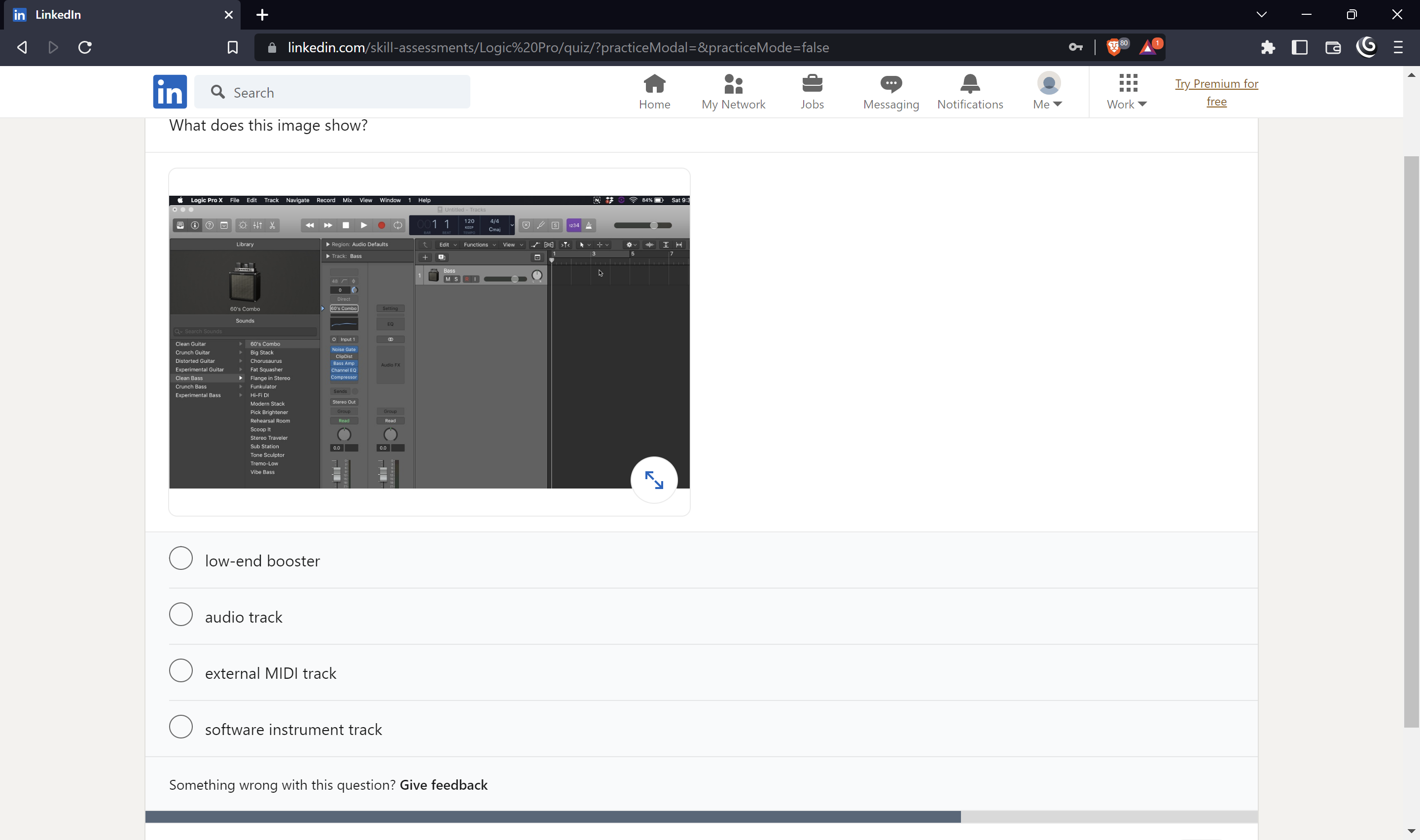Viewport: 1420px width, 840px height.
Task: Click the add track plus icon in Logic
Action: pos(426,257)
